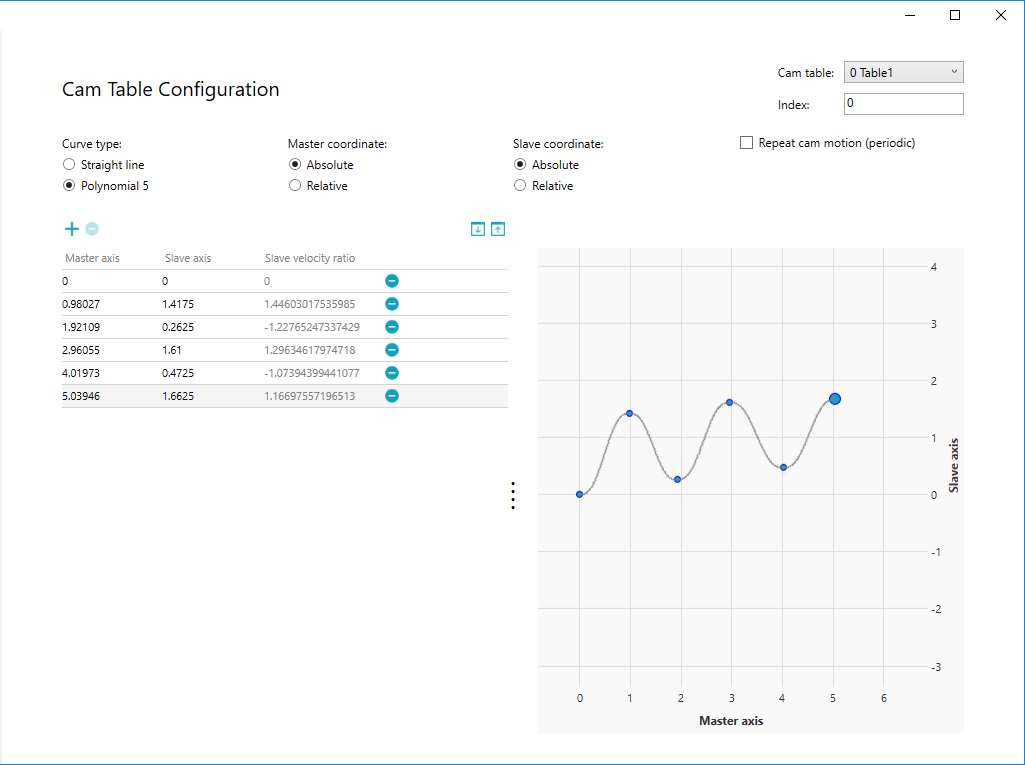The height and width of the screenshot is (765, 1025).
Task: Select the large end point on the graph
Action: 835,399
